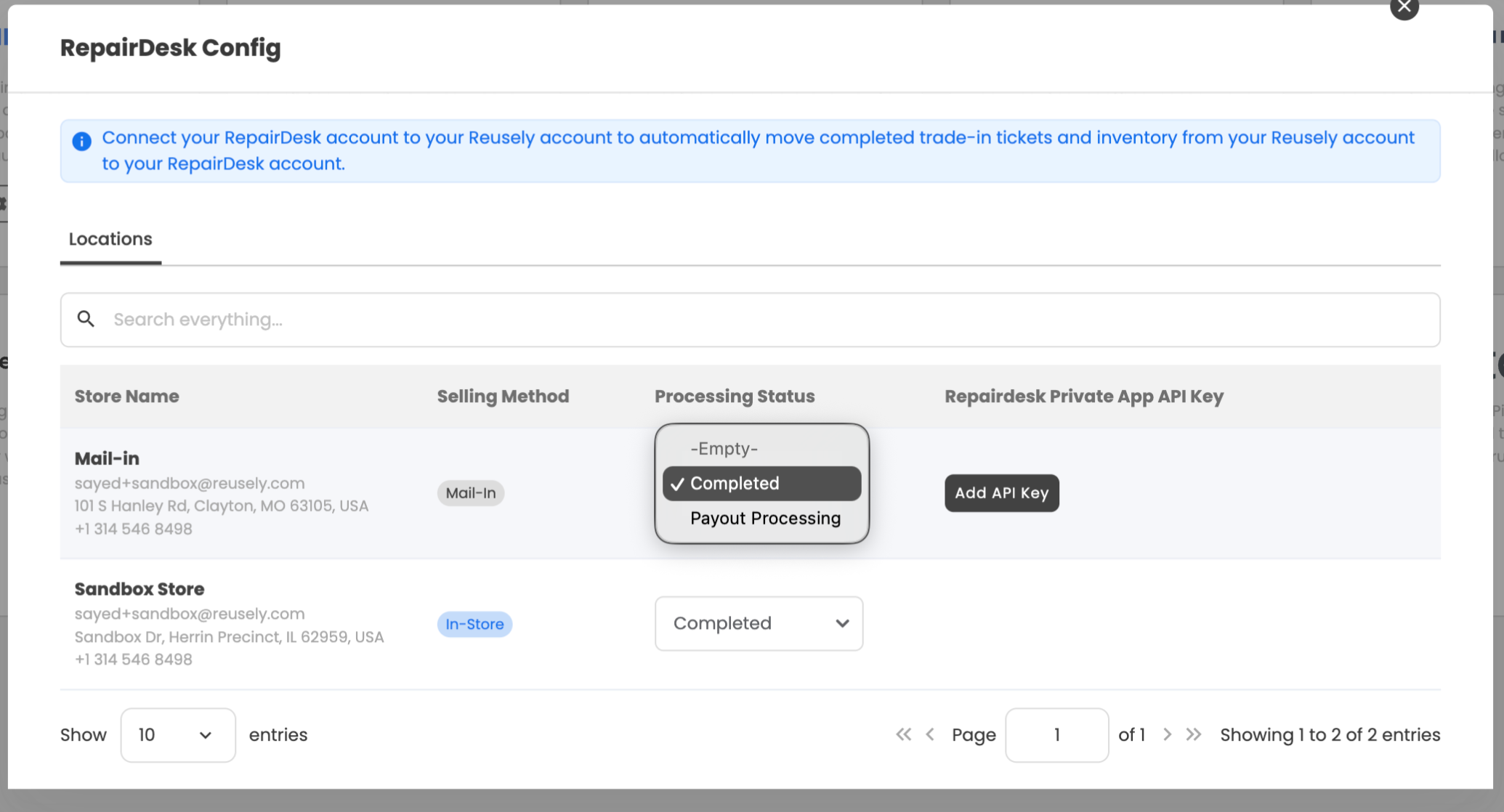Click the Mail-in store email address
The image size is (1504, 812).
coord(190,483)
